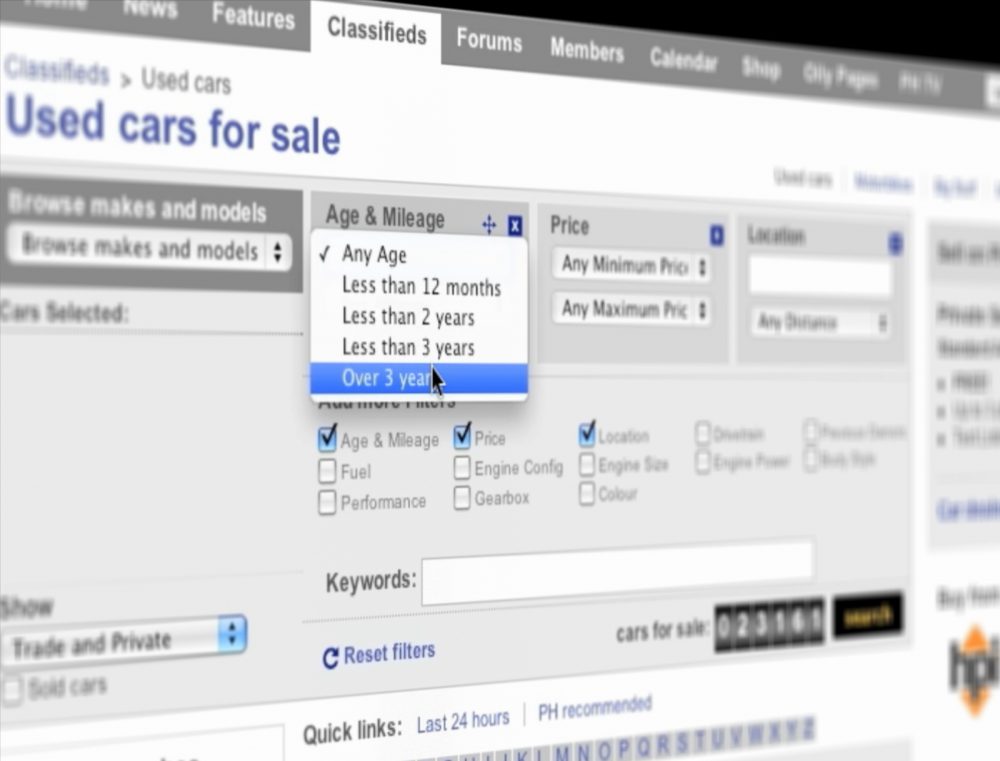Close the Price filter panel

pos(717,235)
